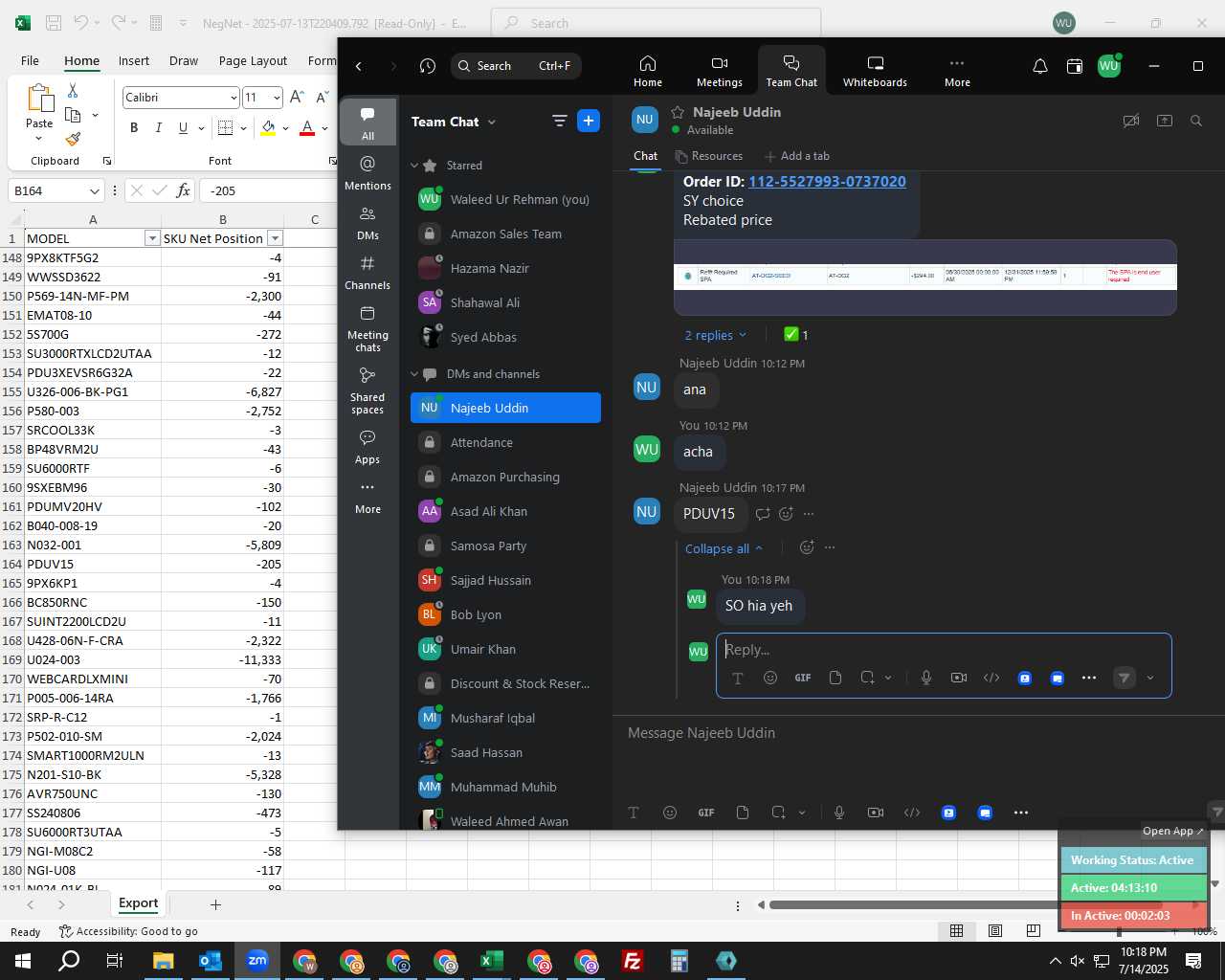Open Shared spaces in Zoom sidebar
The width and height of the screenshot is (1225, 980).
point(367,390)
